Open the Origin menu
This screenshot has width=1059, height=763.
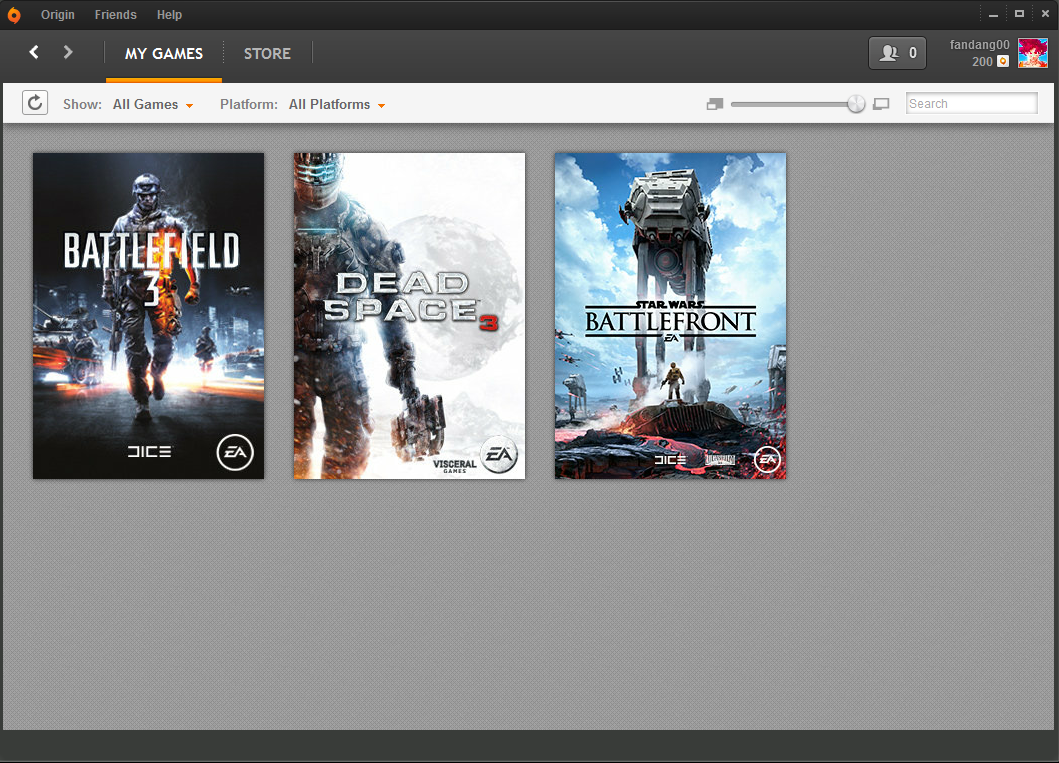57,14
